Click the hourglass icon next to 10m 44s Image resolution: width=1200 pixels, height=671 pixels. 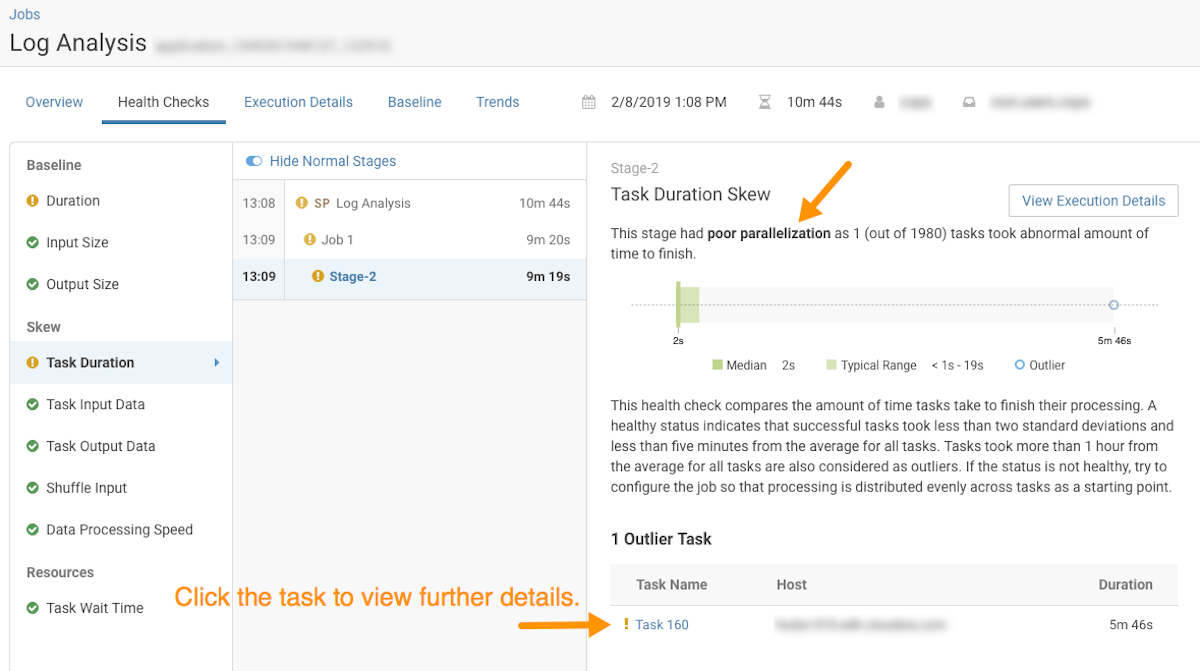(x=765, y=102)
